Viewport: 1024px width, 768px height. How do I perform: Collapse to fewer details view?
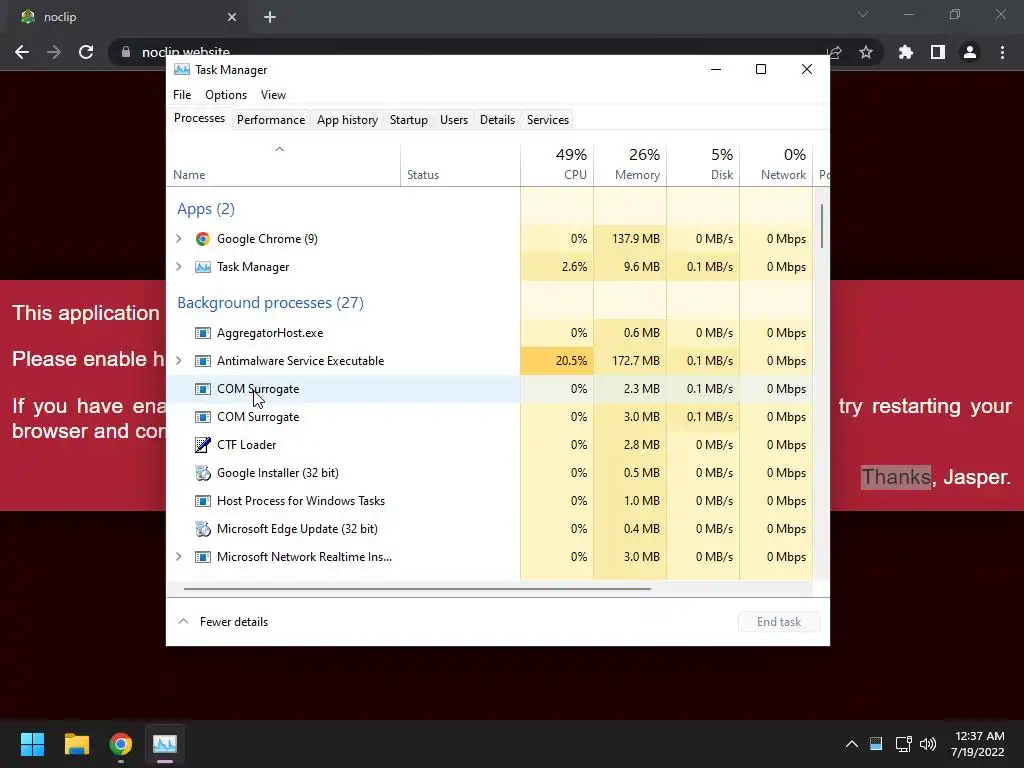223,622
